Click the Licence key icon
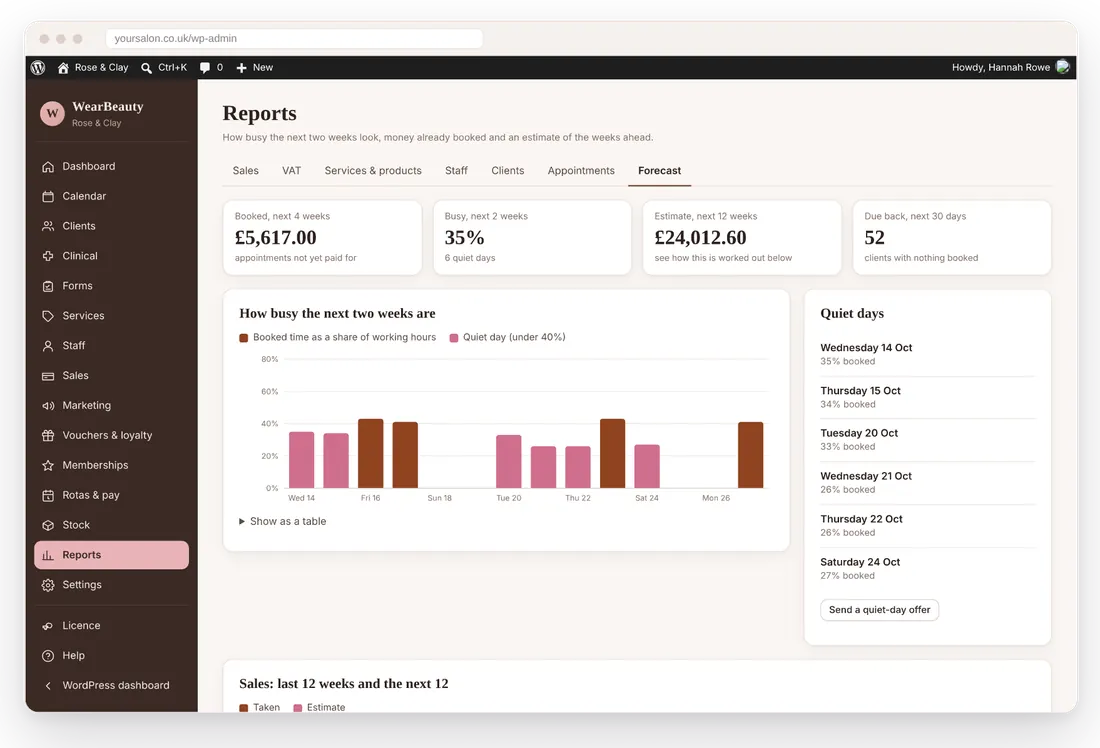Viewport: 1100px width, 748px height. [48, 626]
